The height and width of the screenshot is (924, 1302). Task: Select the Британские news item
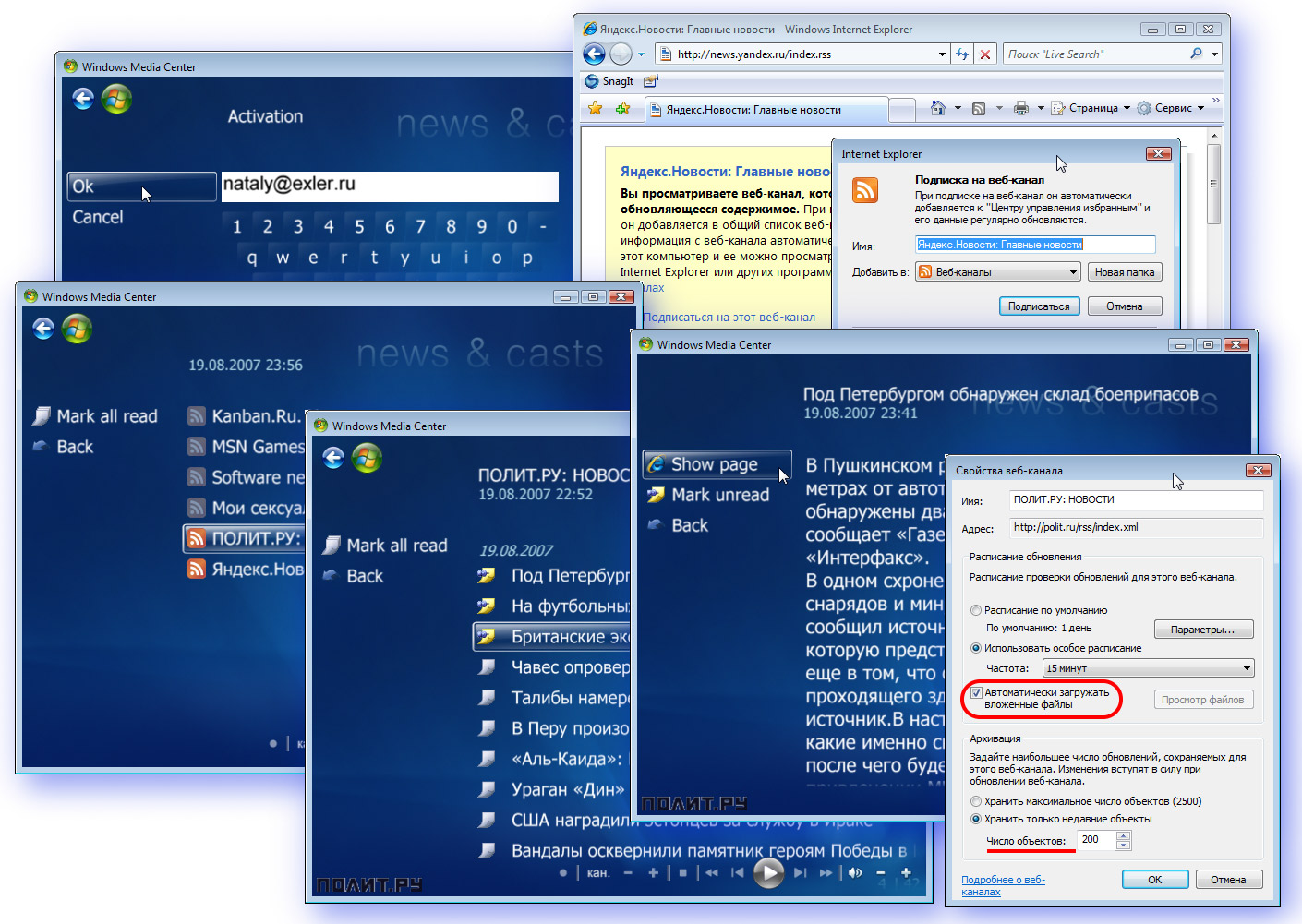point(551,637)
